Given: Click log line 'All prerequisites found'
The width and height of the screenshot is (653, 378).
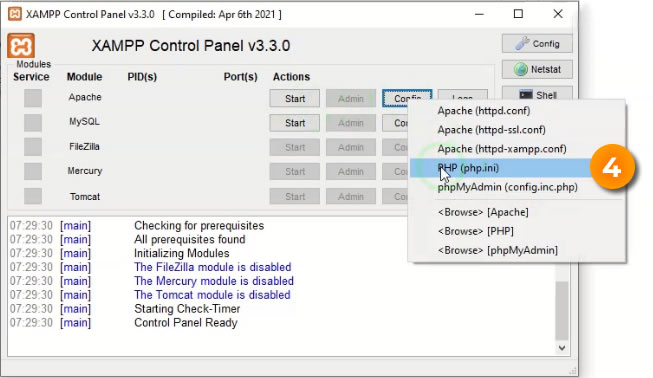Looking at the screenshot, I should pyautogui.click(x=189, y=239).
